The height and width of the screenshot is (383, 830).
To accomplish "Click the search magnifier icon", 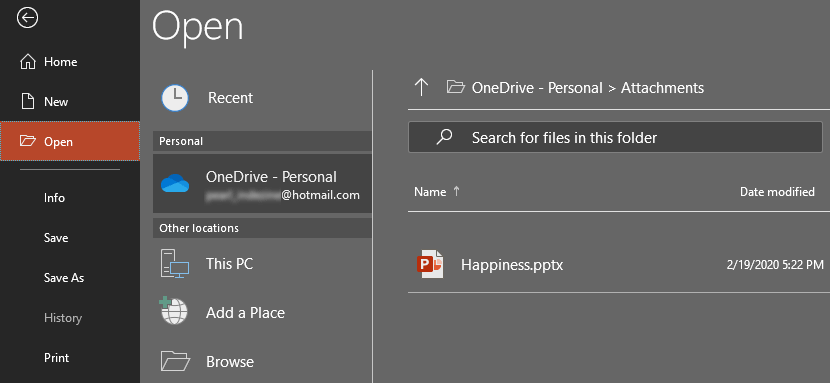I will tap(444, 138).
